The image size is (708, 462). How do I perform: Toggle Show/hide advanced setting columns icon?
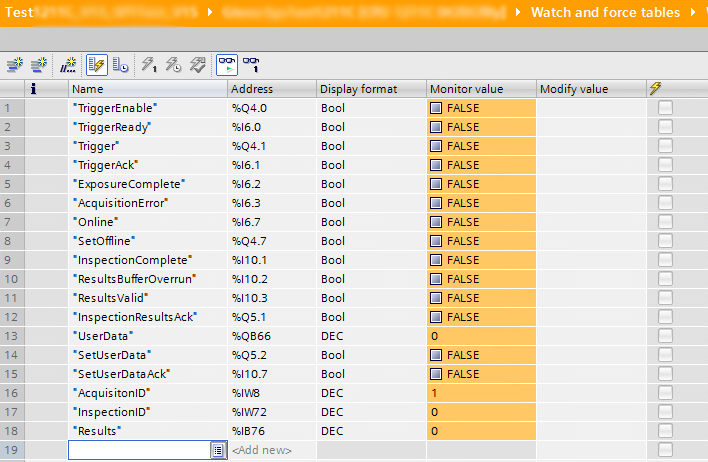pos(120,63)
